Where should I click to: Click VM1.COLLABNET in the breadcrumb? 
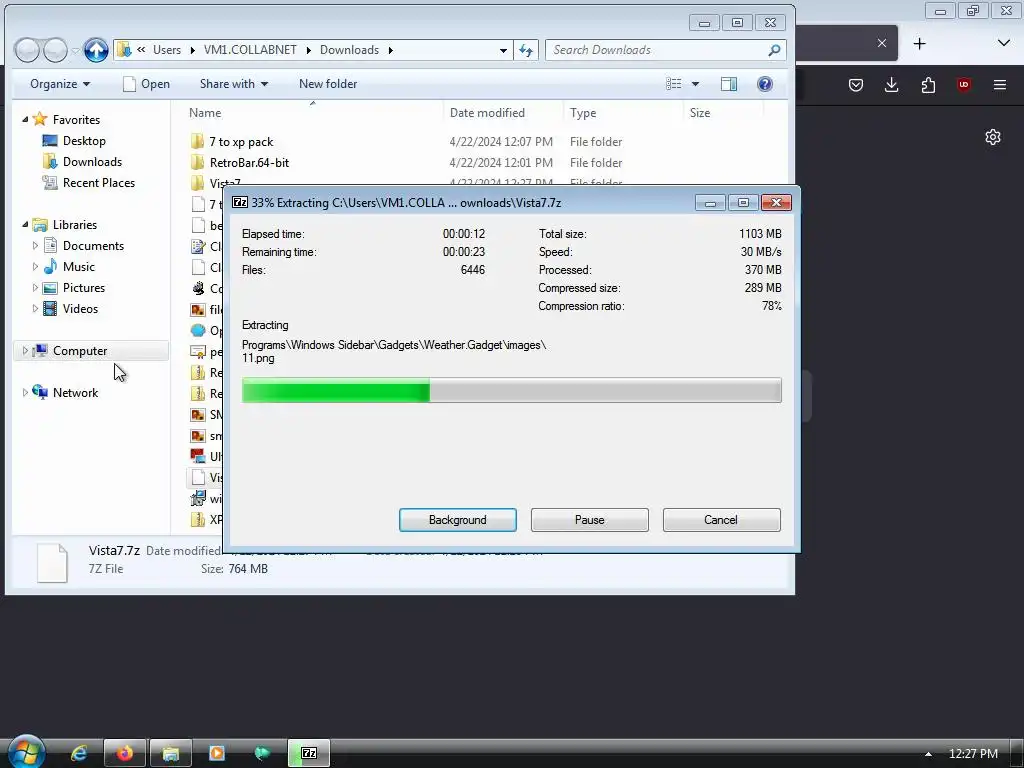[x=250, y=50]
